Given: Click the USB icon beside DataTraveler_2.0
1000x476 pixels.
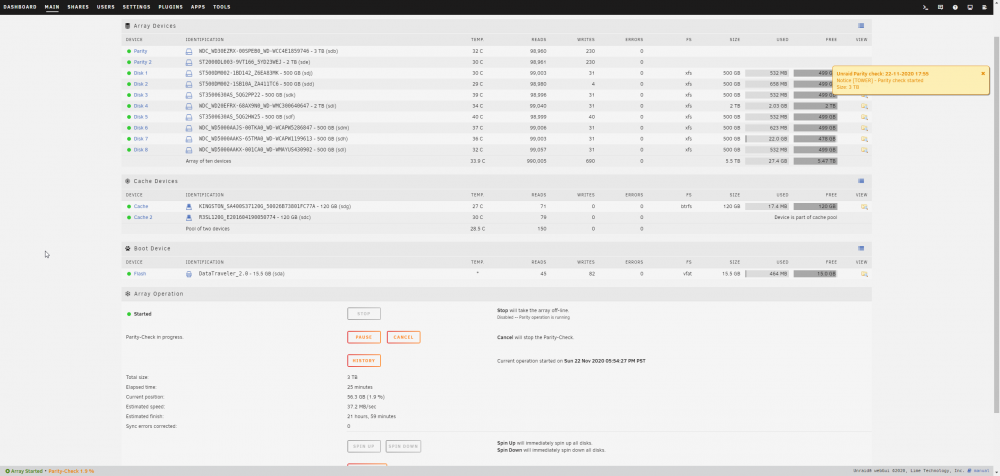Looking at the screenshot, I should (189, 274).
